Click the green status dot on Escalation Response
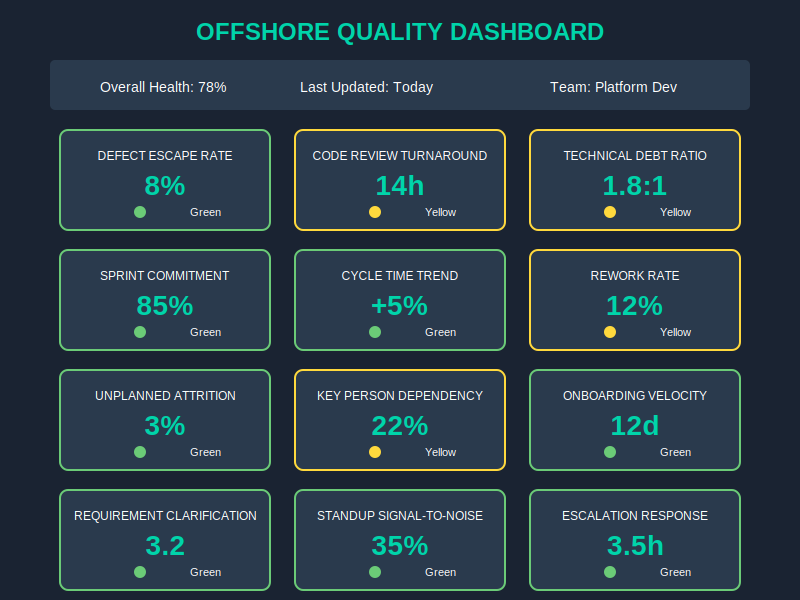This screenshot has height=600, width=800. (x=610, y=572)
